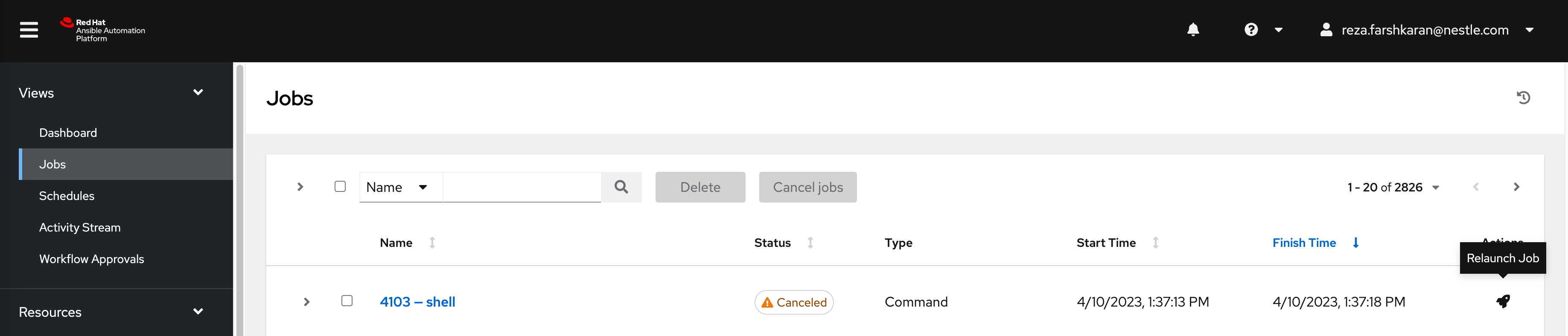1568x336 pixels.
Task: Click the search magnifier button
Action: [x=621, y=187]
